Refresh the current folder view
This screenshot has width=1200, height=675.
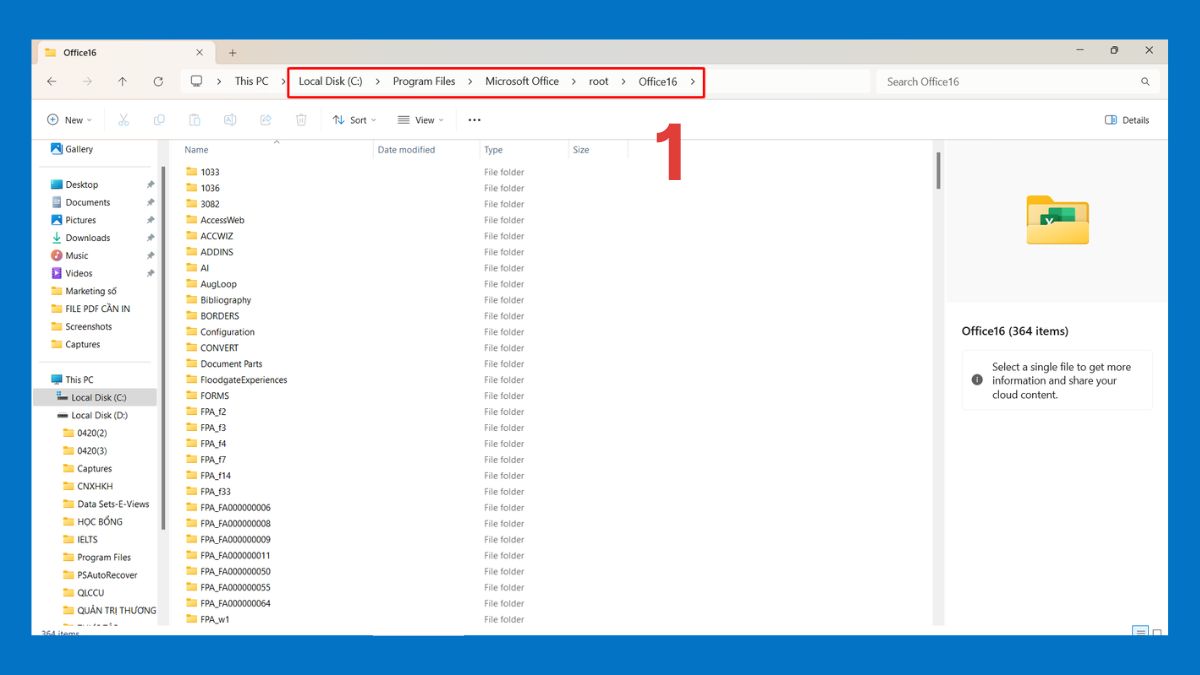158,82
